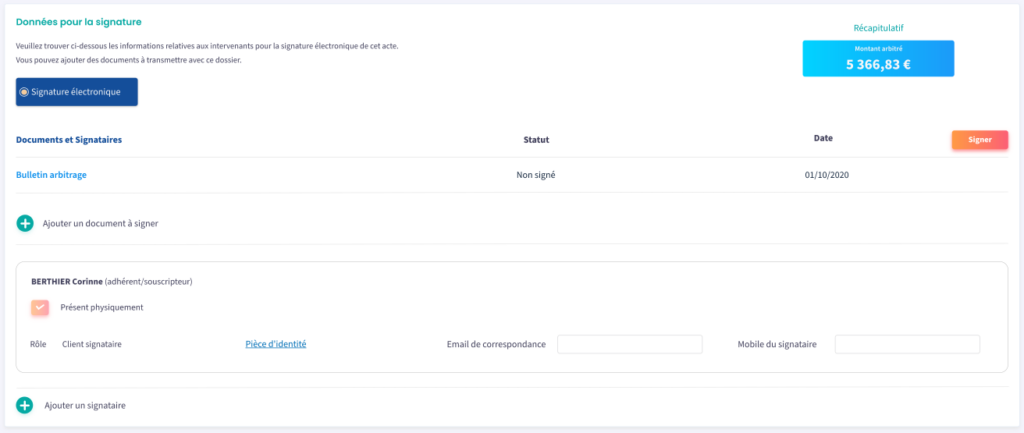Screen dimensions: 1024x433
Task: Click the plus icon for adding a signatory
Action: point(25,405)
